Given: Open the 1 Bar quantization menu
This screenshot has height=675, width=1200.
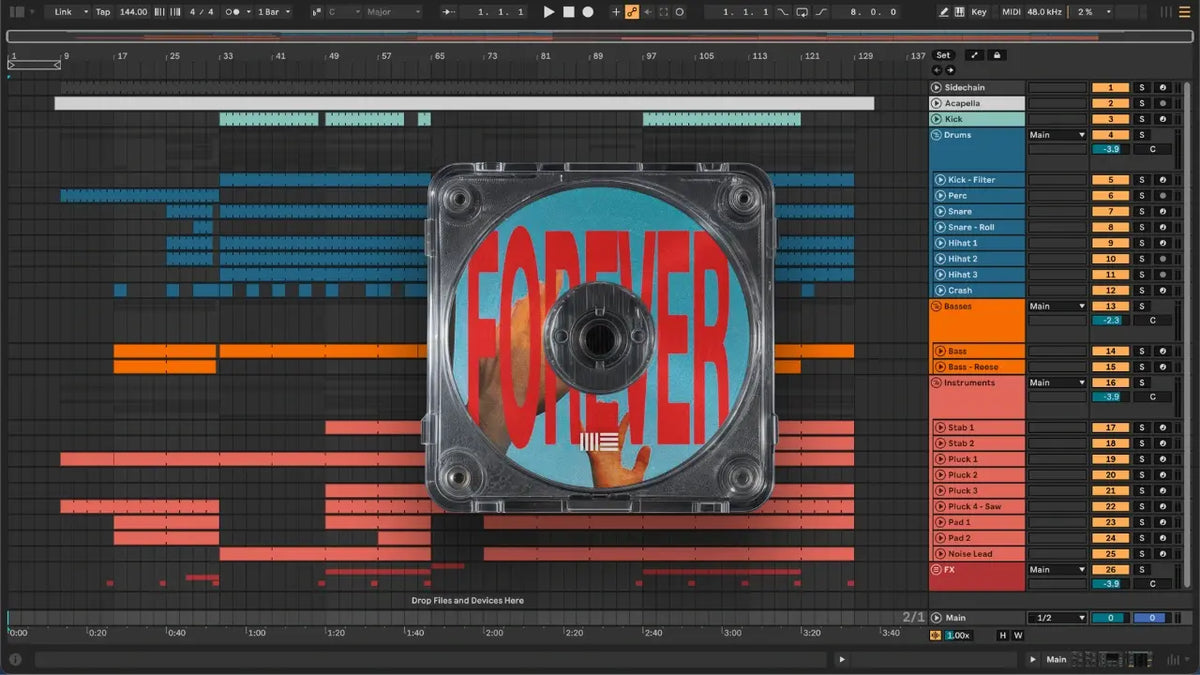Looking at the screenshot, I should [x=273, y=12].
